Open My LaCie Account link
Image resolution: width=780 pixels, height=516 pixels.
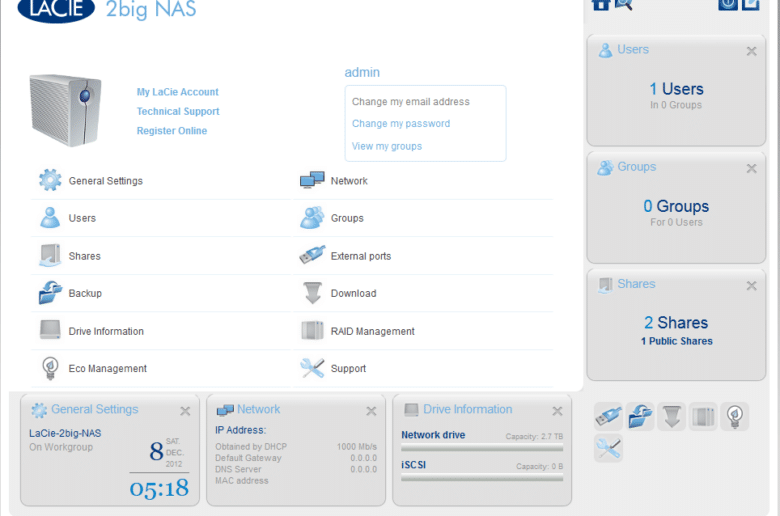pyautogui.click(x=178, y=92)
